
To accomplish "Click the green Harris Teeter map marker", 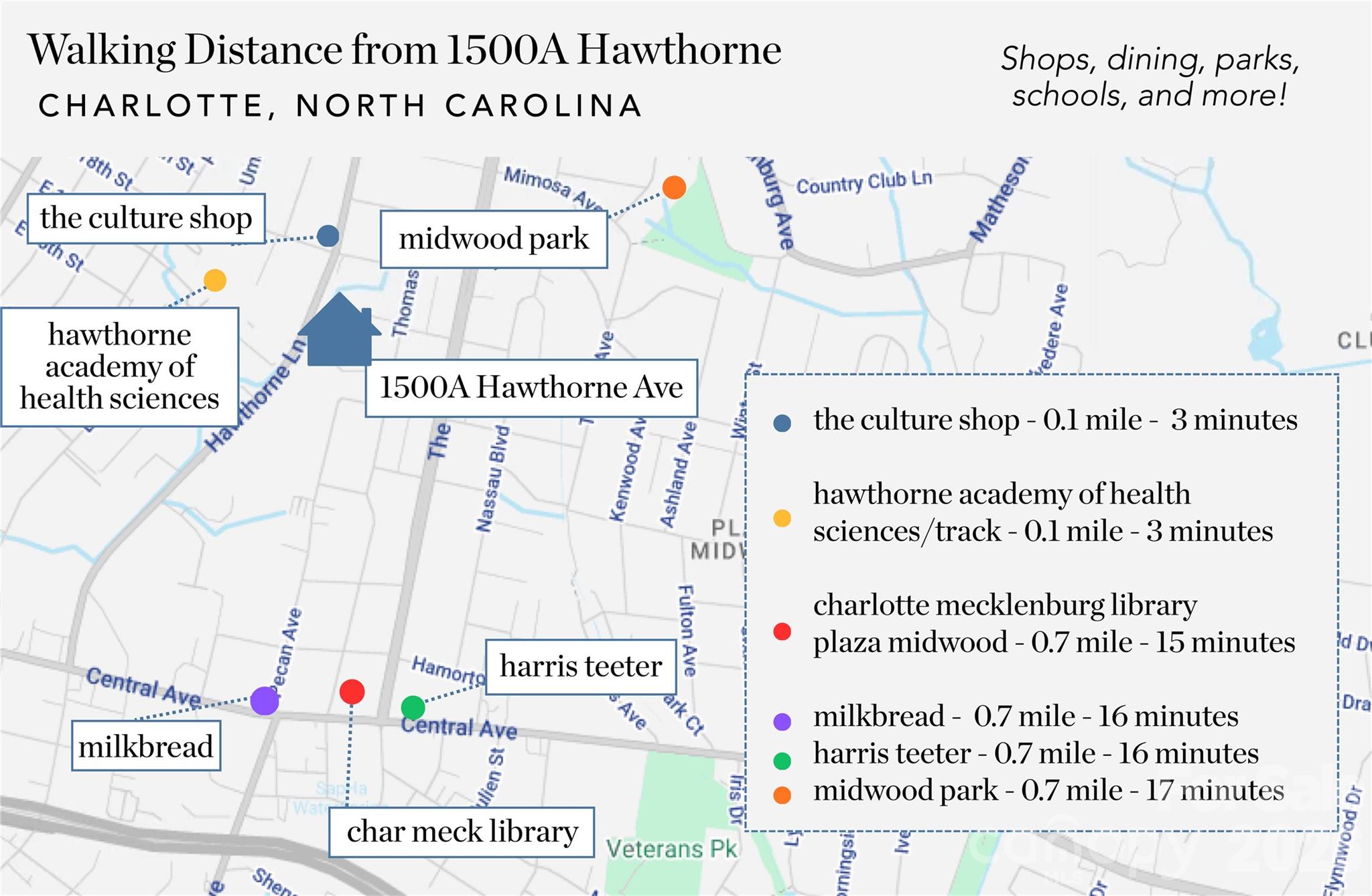I will (x=413, y=707).
